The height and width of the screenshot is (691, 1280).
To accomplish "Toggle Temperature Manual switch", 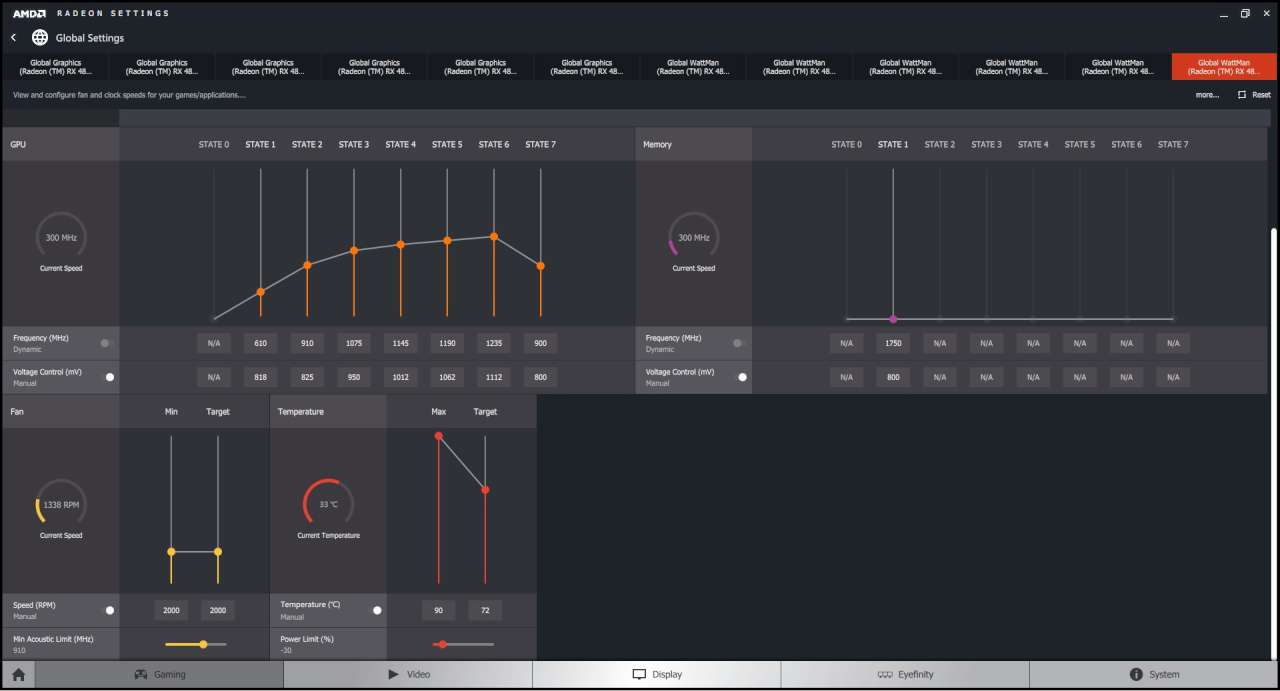I will pos(375,610).
